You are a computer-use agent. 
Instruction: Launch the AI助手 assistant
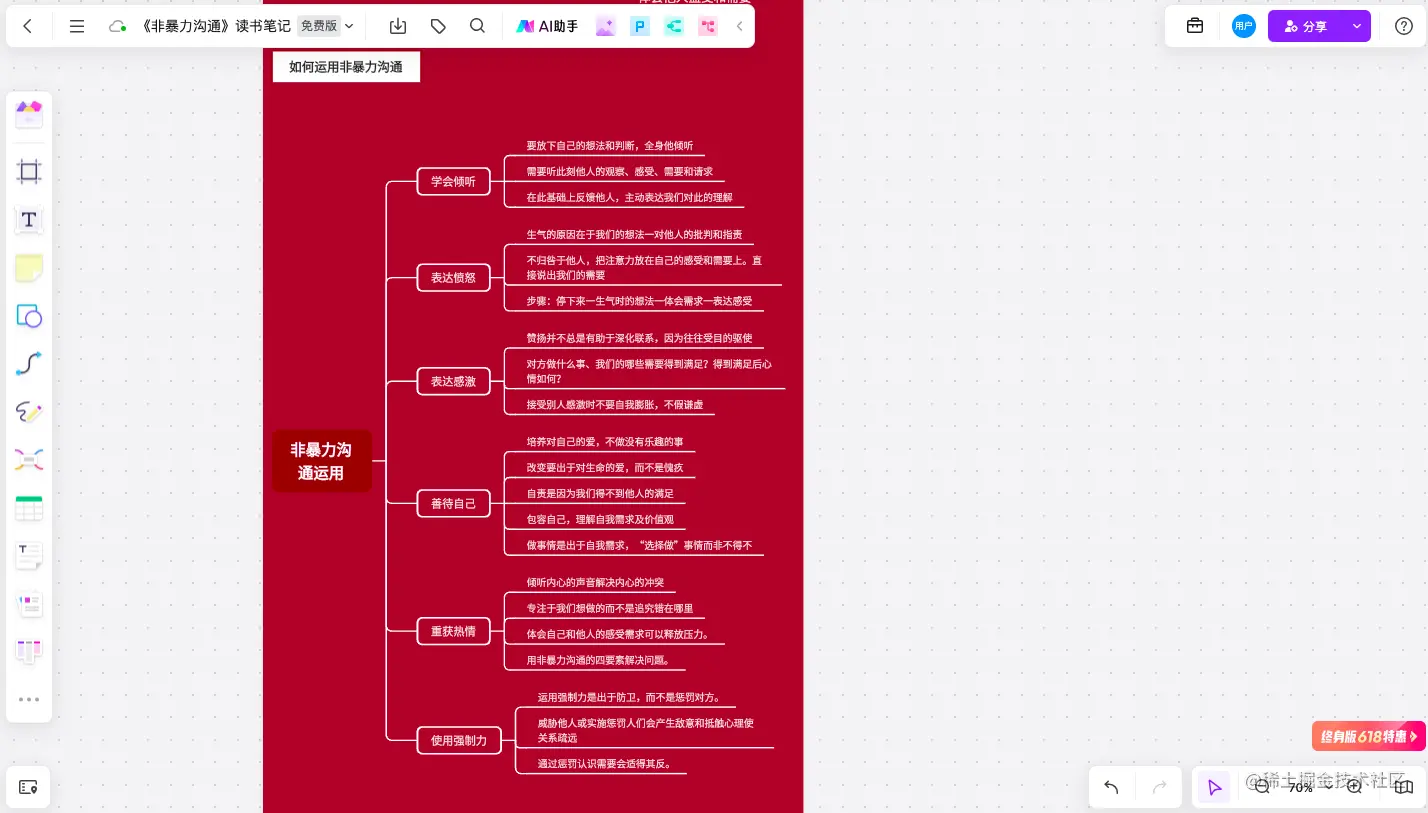tap(547, 26)
